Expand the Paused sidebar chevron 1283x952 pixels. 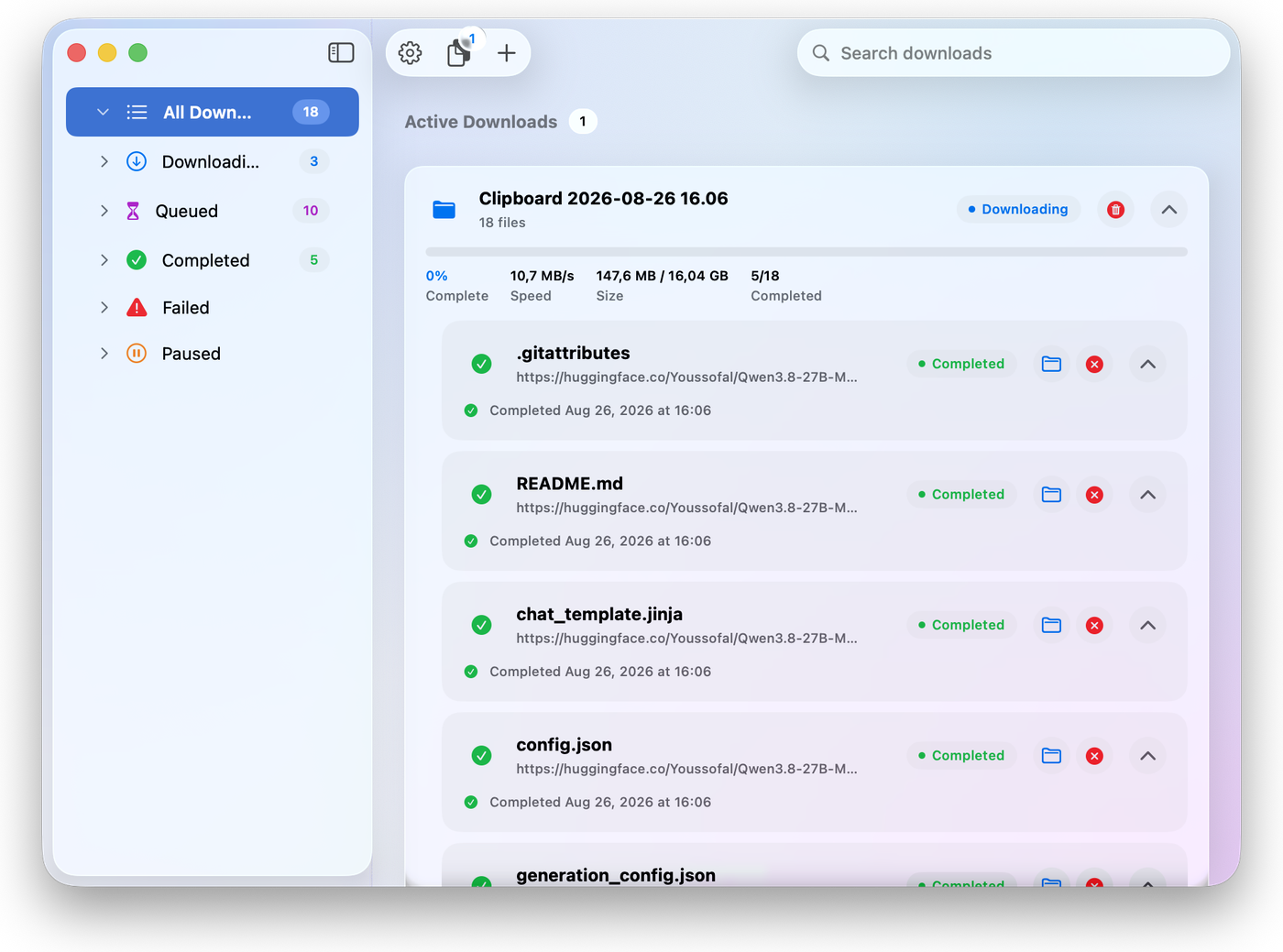104,354
